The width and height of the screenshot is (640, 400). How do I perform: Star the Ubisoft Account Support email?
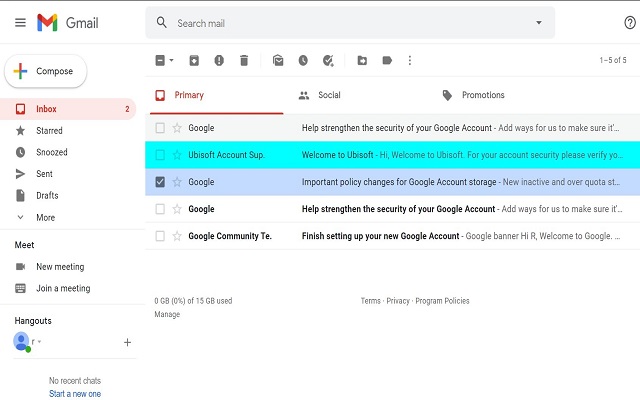177,155
